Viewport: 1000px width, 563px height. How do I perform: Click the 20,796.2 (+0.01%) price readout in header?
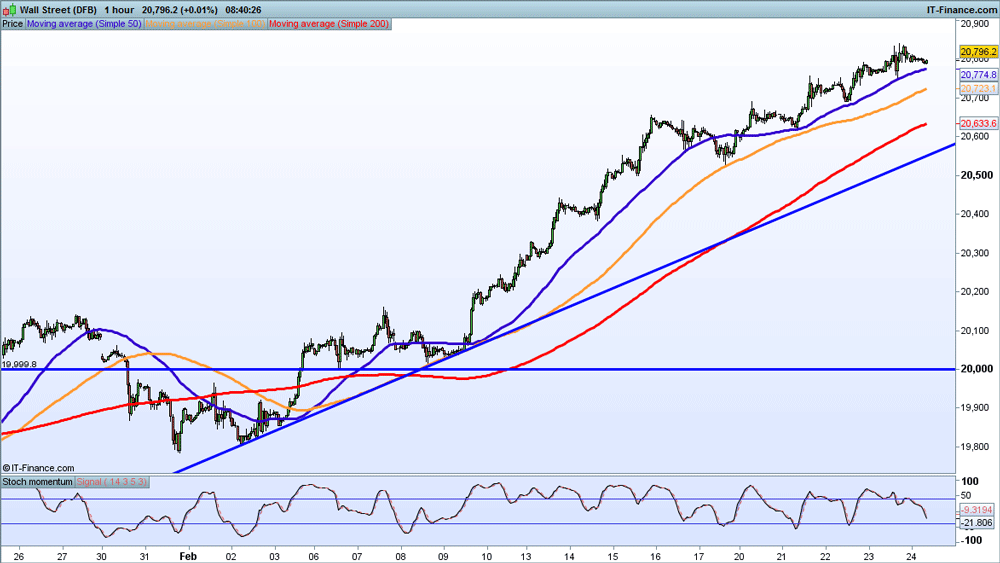tap(179, 10)
